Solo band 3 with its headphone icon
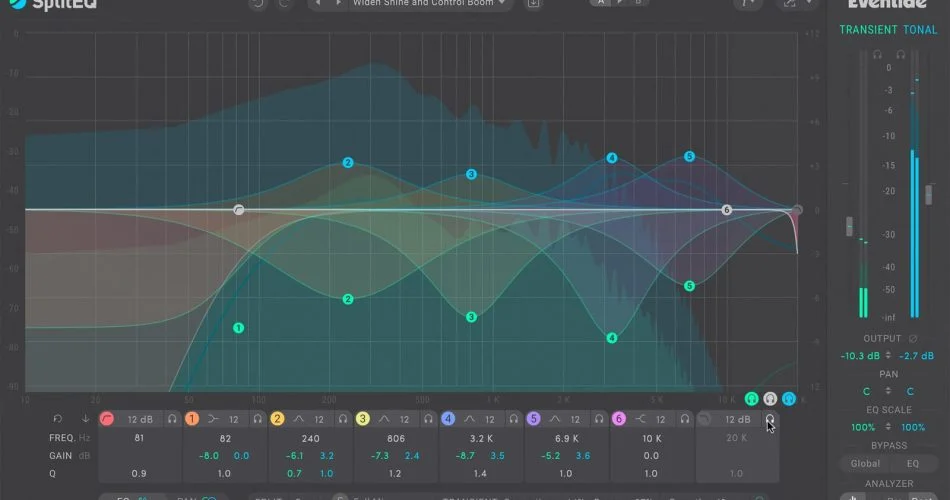 pos(428,419)
